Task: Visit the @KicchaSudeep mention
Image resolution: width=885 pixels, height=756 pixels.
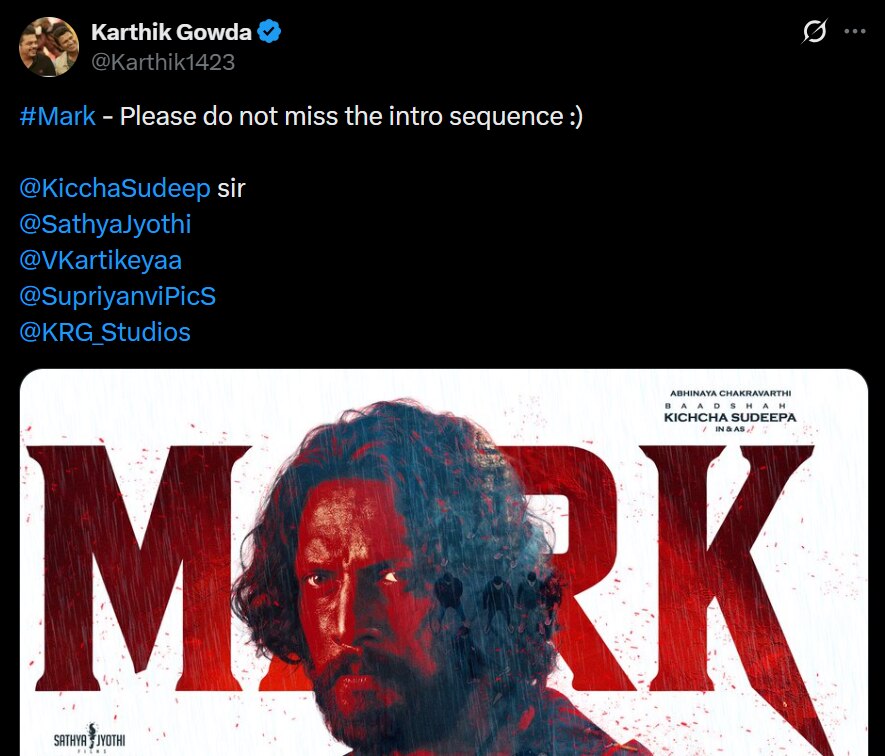Action: pos(115,188)
